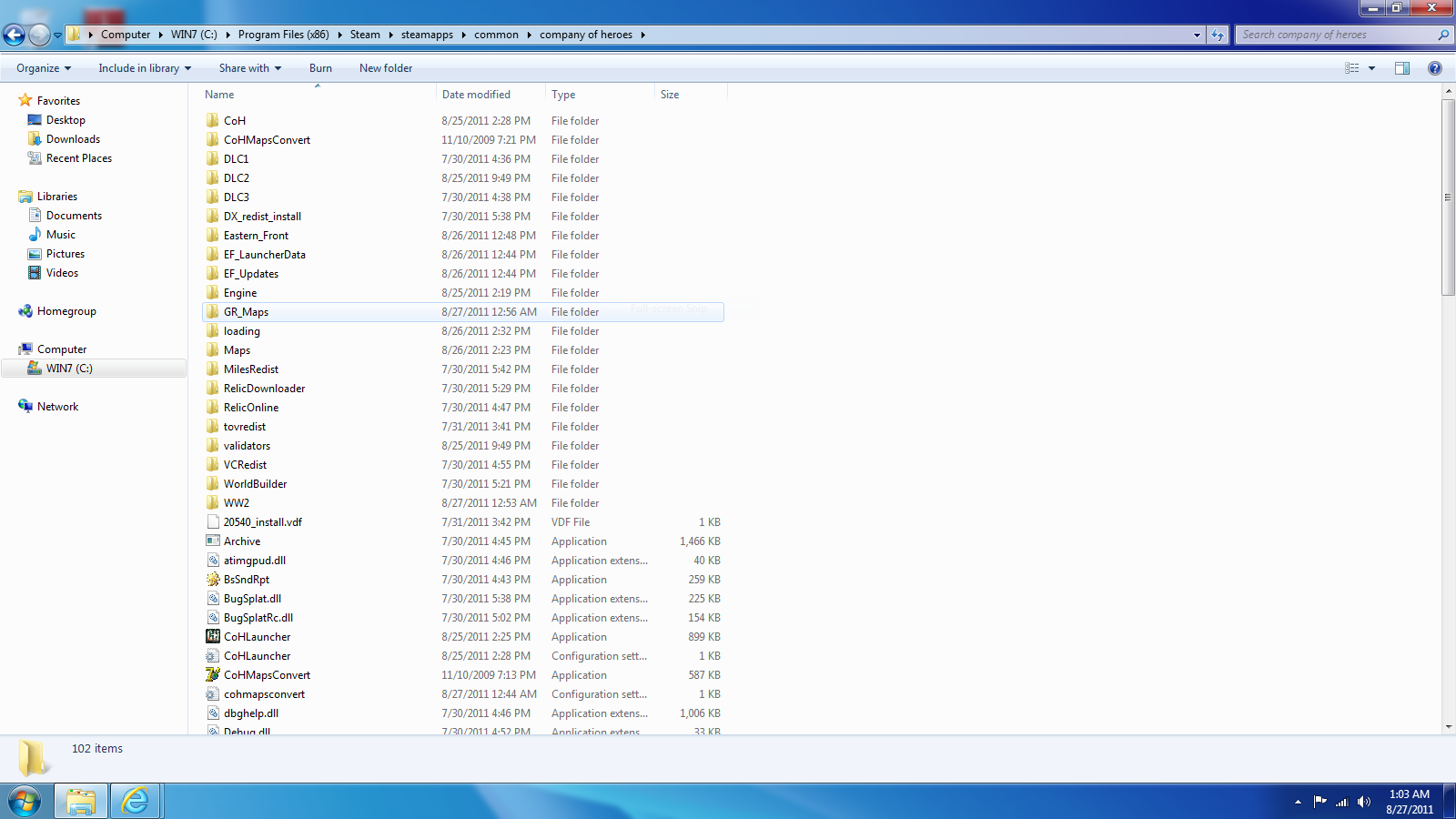Image resolution: width=1456 pixels, height=819 pixels.
Task: Expand the Computer breadcrumb arrow
Action: pyautogui.click(x=160, y=35)
